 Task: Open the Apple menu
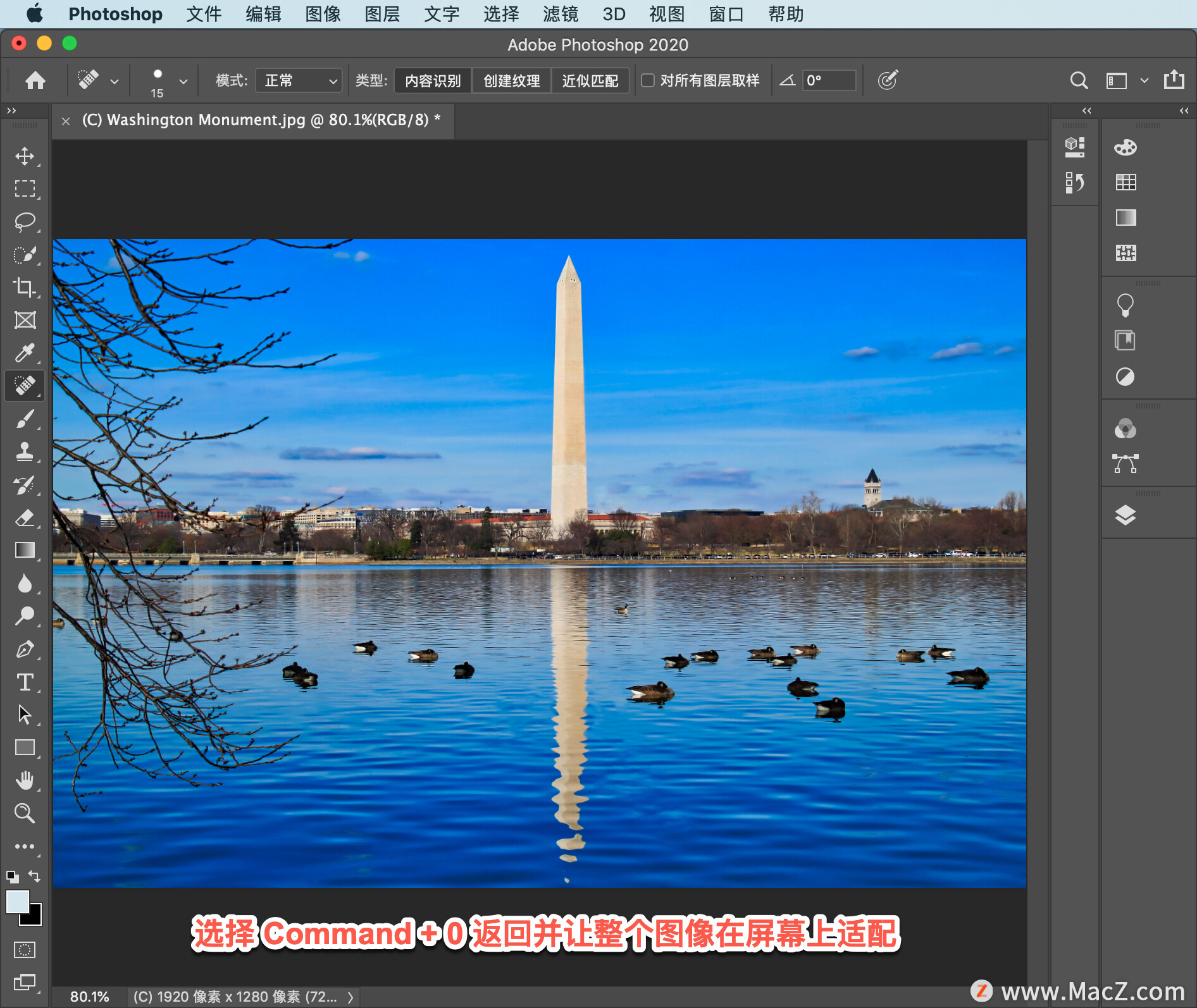[35, 13]
